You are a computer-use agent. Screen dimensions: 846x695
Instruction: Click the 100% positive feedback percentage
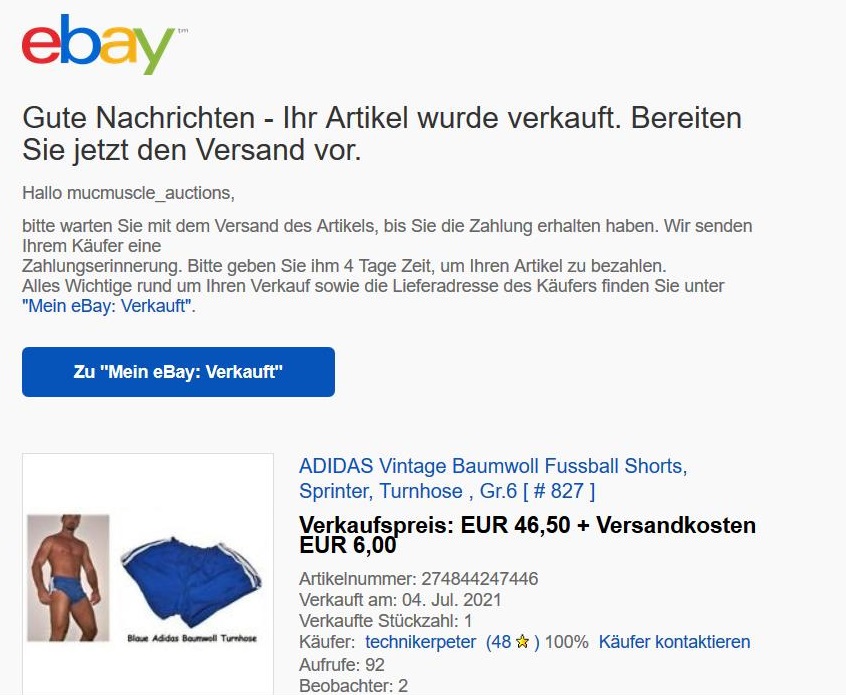567,642
